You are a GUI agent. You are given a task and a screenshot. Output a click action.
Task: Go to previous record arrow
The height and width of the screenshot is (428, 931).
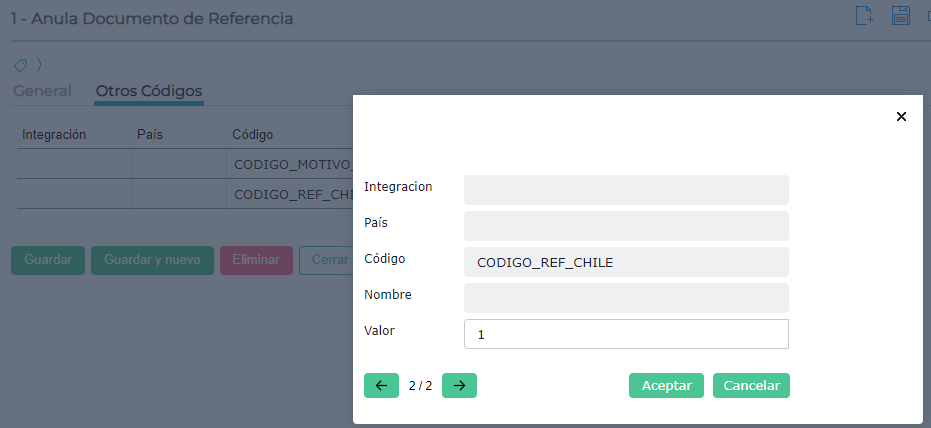[x=381, y=385]
